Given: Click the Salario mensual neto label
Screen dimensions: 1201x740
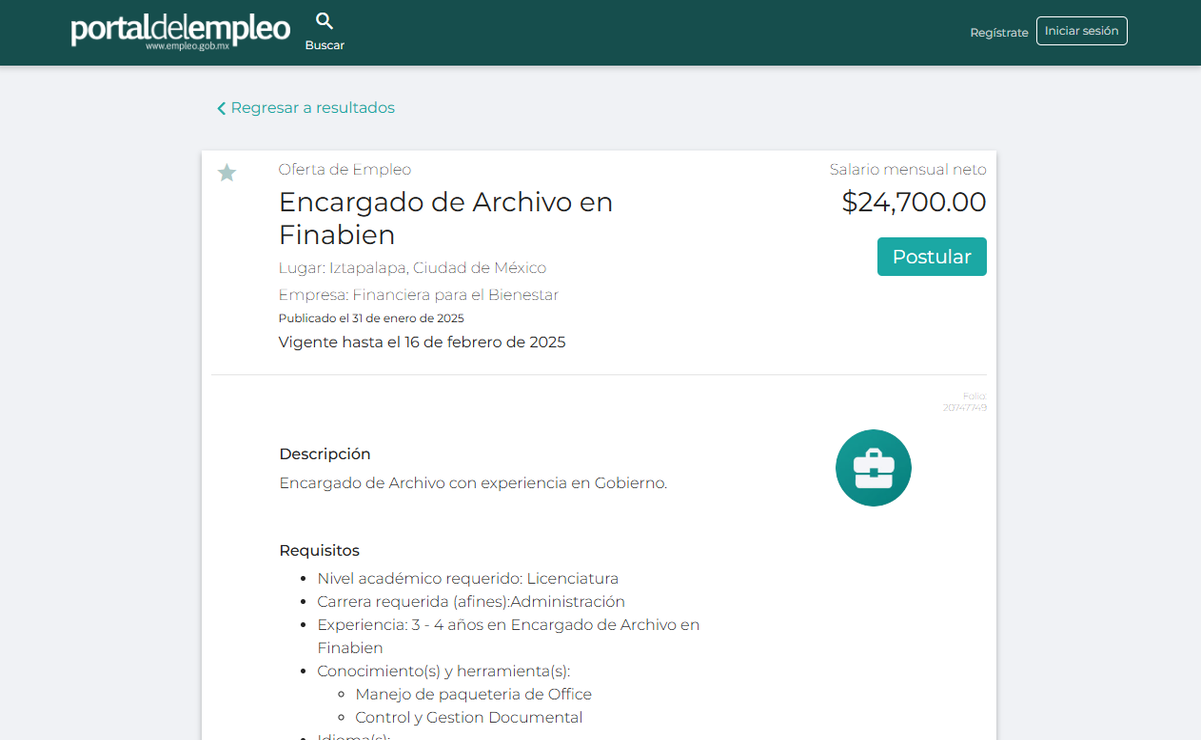Looking at the screenshot, I should click(908, 170).
